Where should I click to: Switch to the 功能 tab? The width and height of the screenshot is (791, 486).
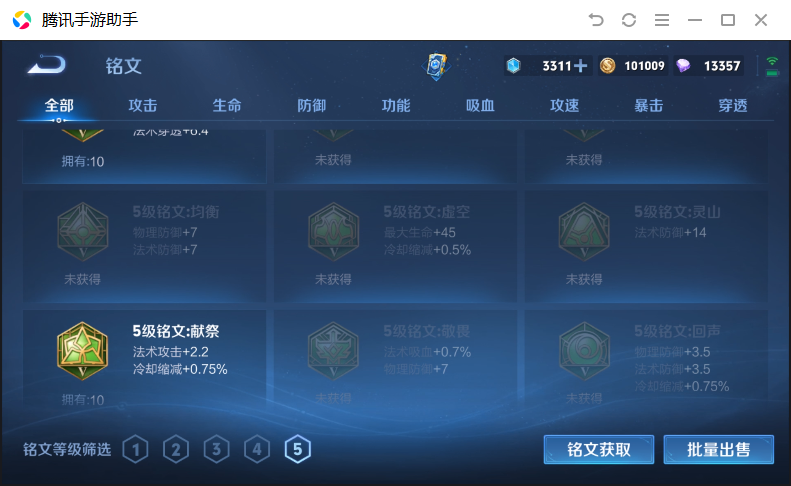coord(396,105)
